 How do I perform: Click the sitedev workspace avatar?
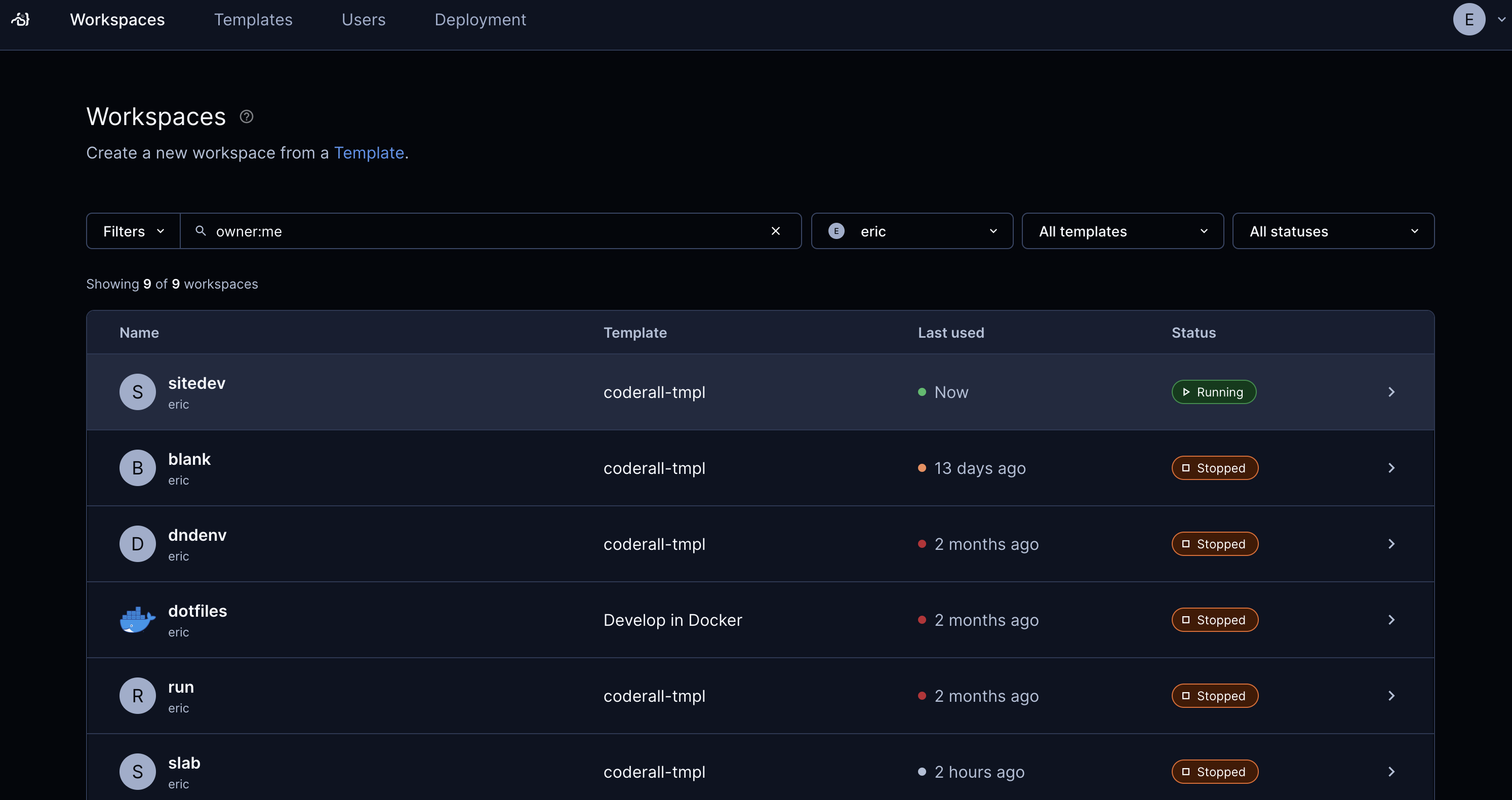137,392
